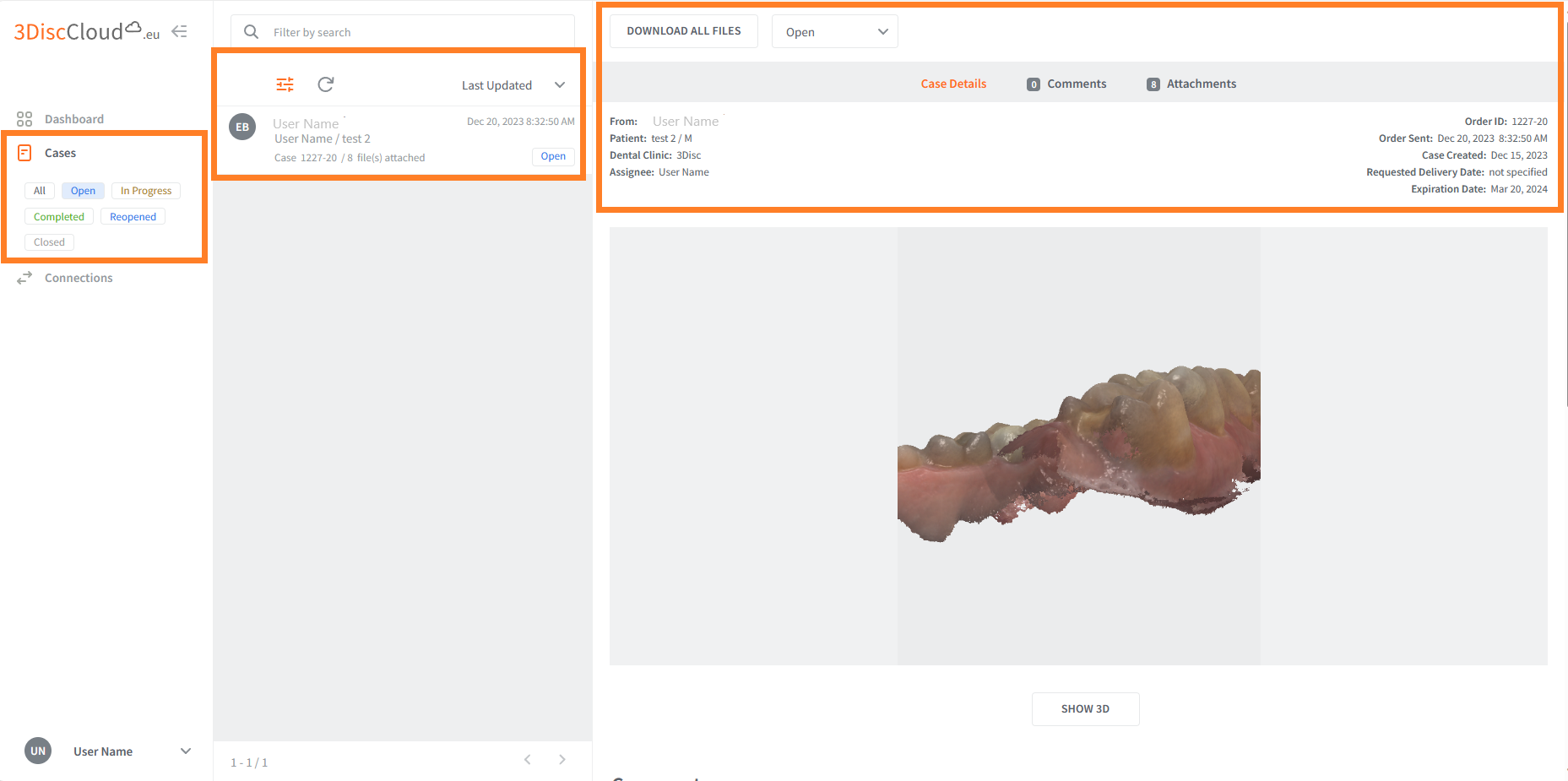Click the UN user avatar
The image size is (1568, 781).
(38, 751)
